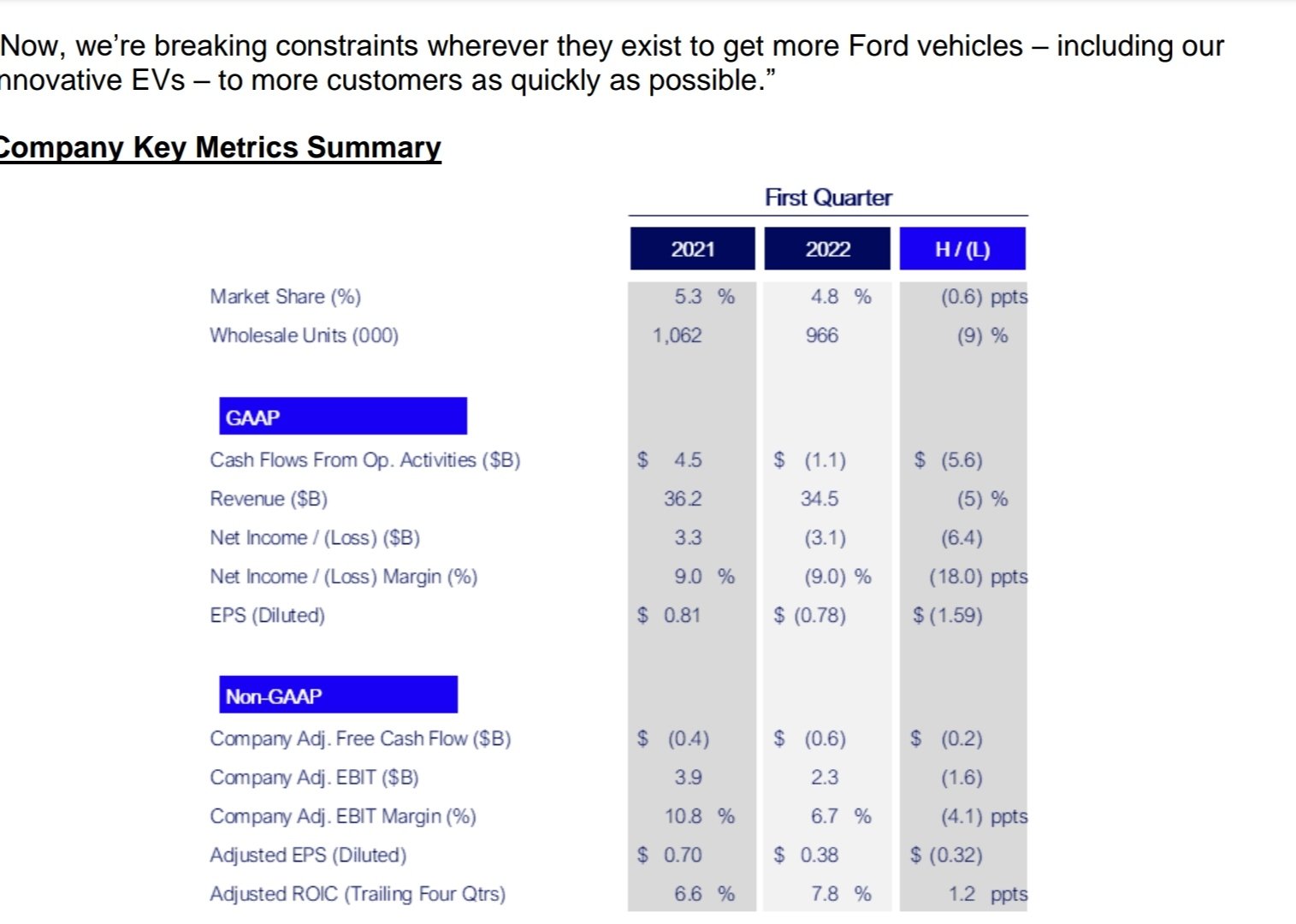This screenshot has width=1296, height=924.
Task: Select the 2022 column header
Action: point(827,249)
